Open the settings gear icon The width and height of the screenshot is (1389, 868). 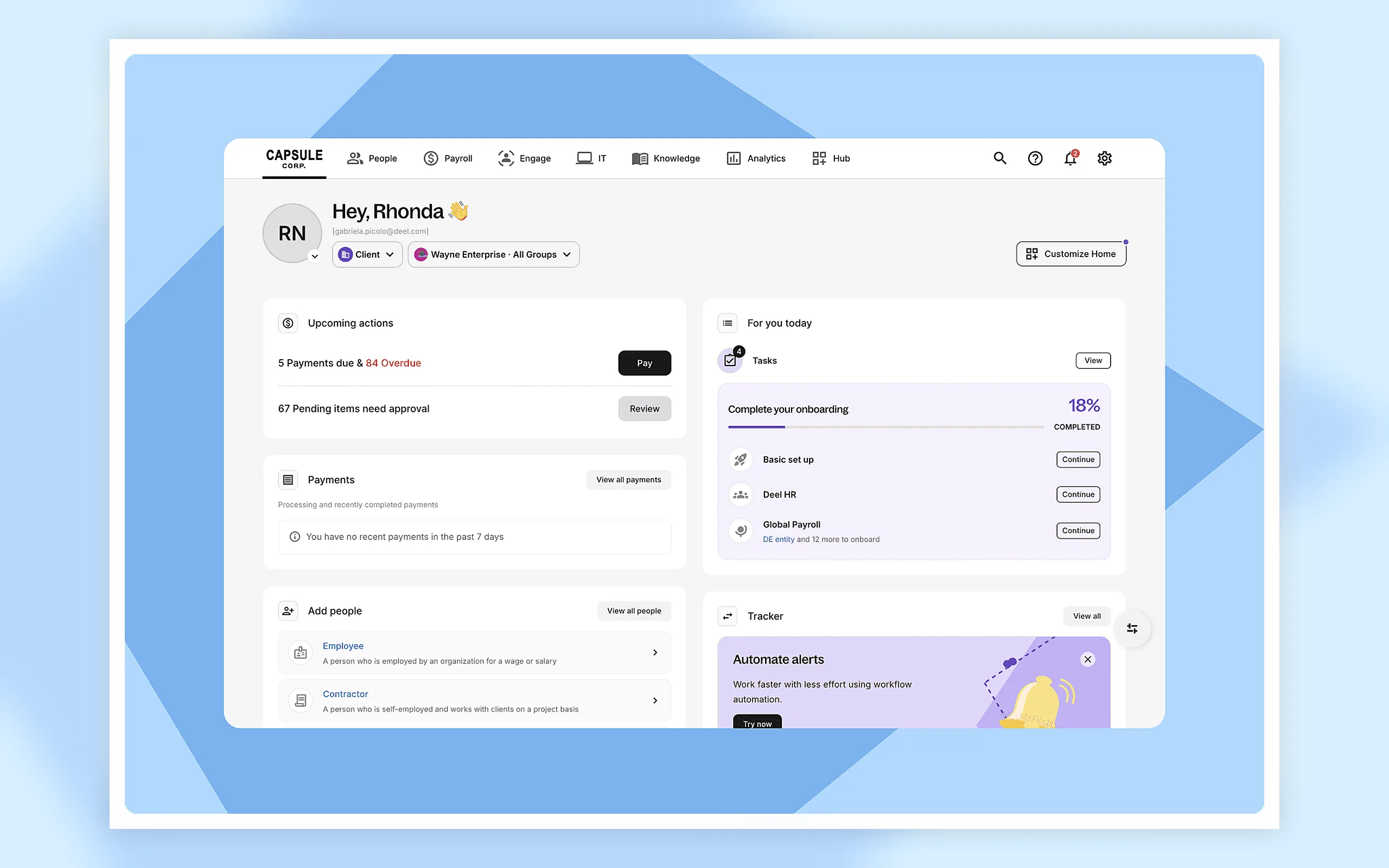[x=1105, y=158]
